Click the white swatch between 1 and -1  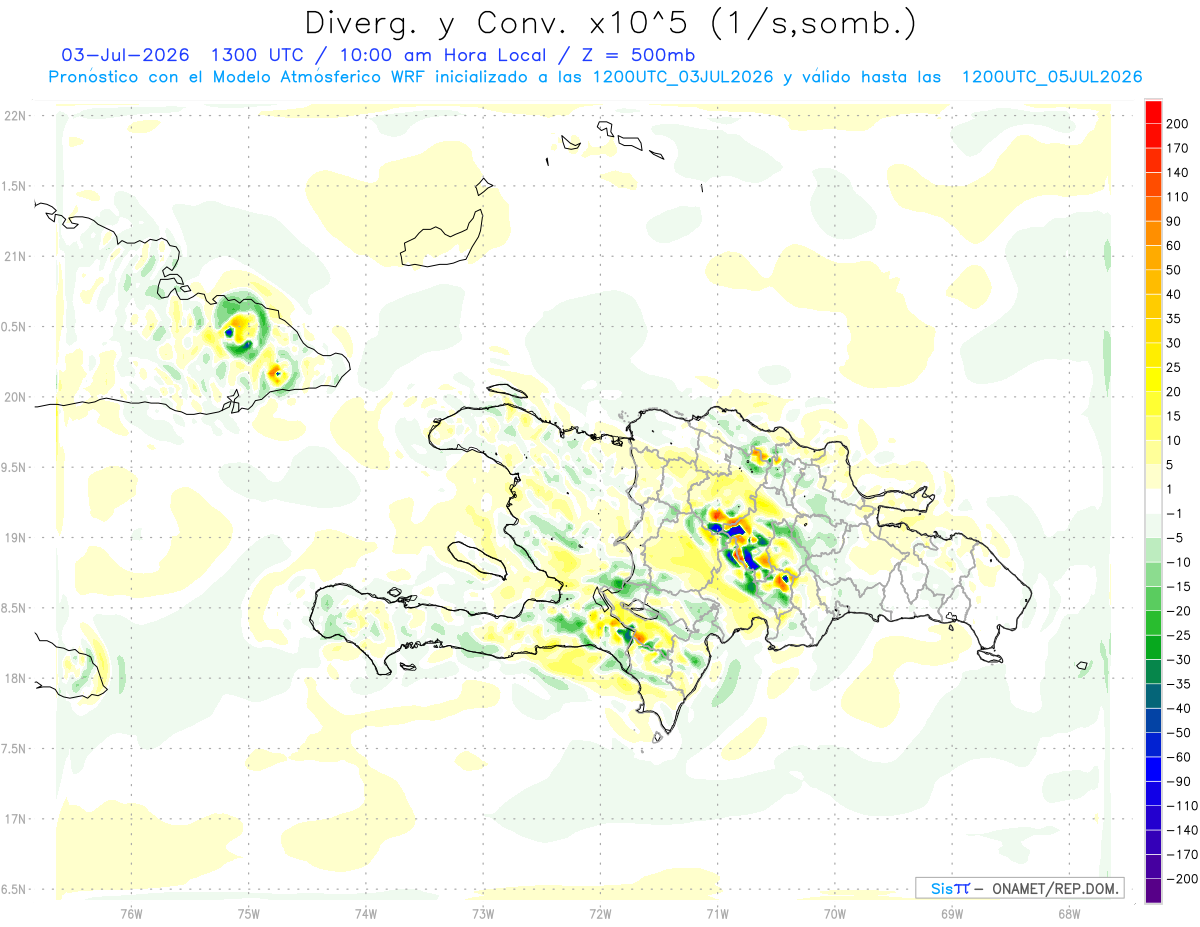1153,501
